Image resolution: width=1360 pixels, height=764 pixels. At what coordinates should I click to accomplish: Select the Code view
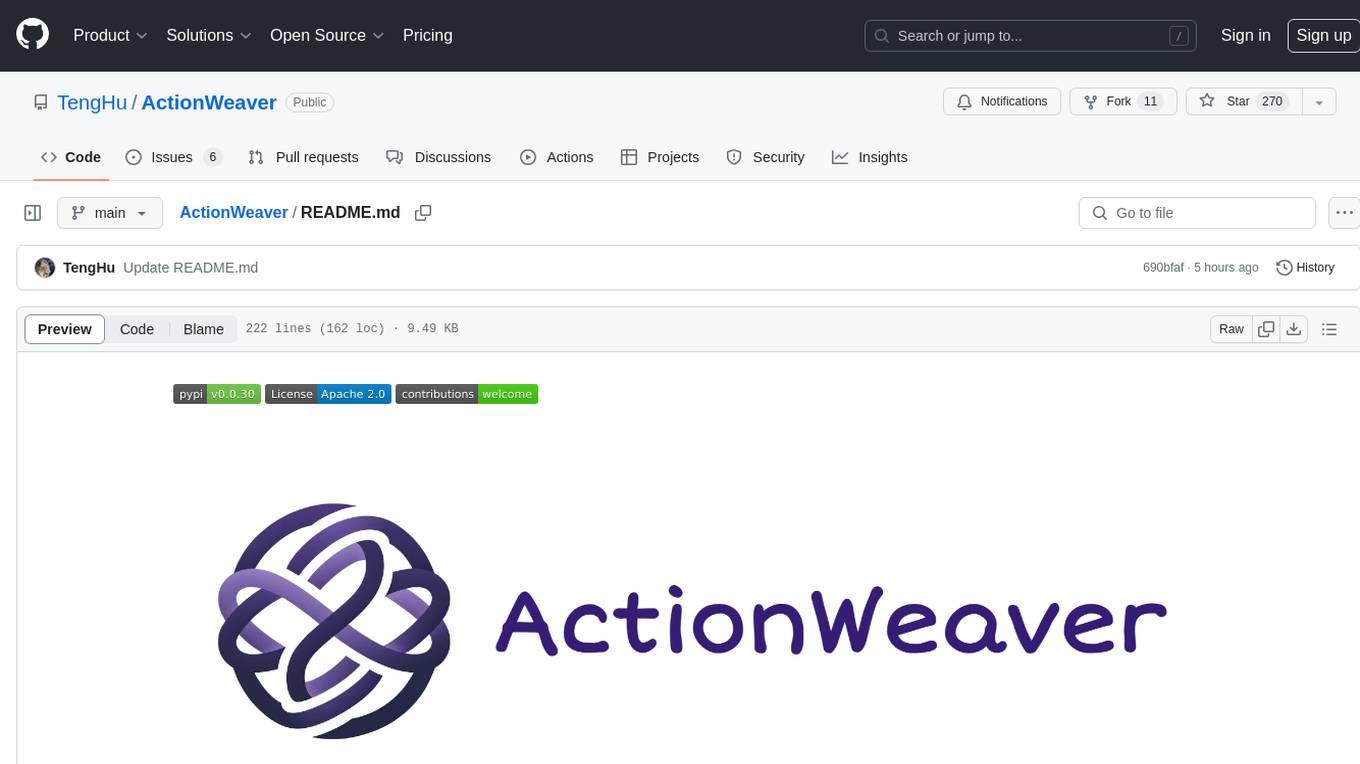pyautogui.click(x=137, y=329)
